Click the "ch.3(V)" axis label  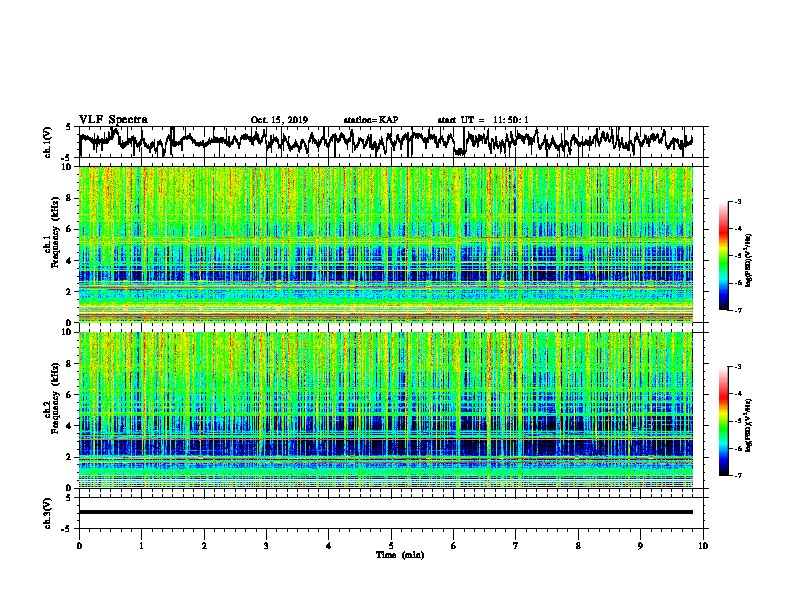48,513
